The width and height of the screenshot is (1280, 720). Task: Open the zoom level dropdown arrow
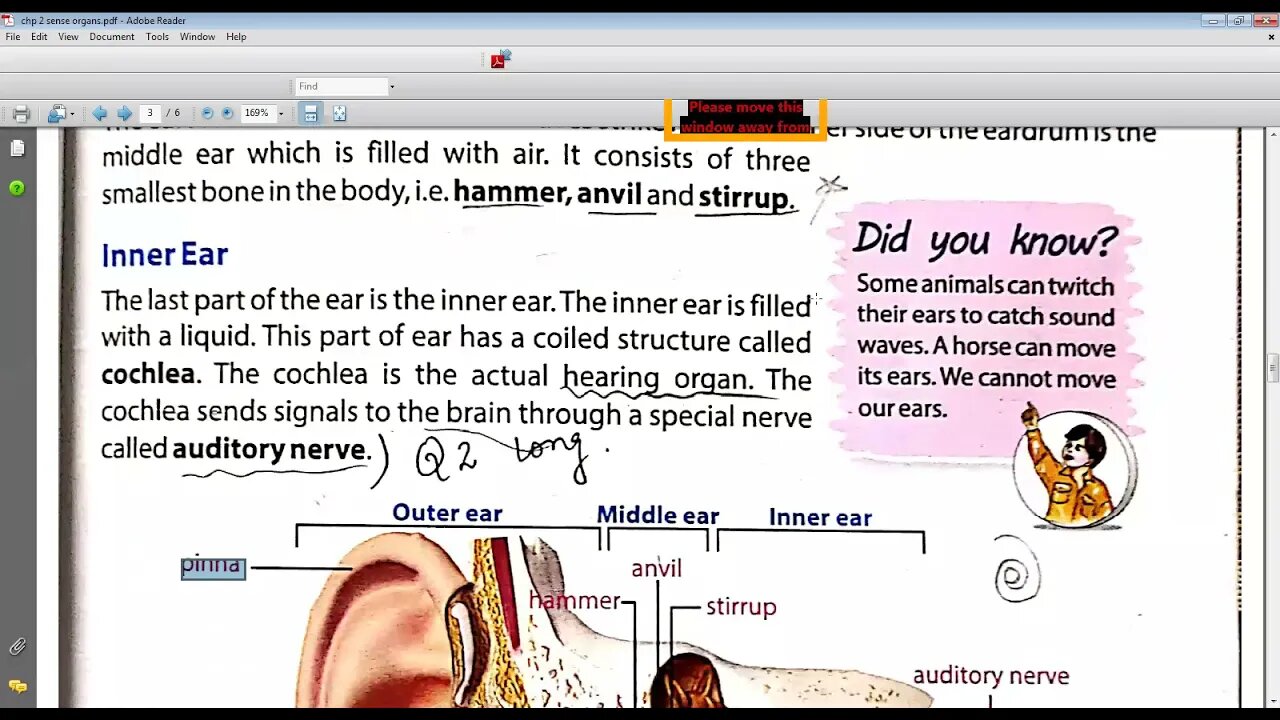[280, 114]
